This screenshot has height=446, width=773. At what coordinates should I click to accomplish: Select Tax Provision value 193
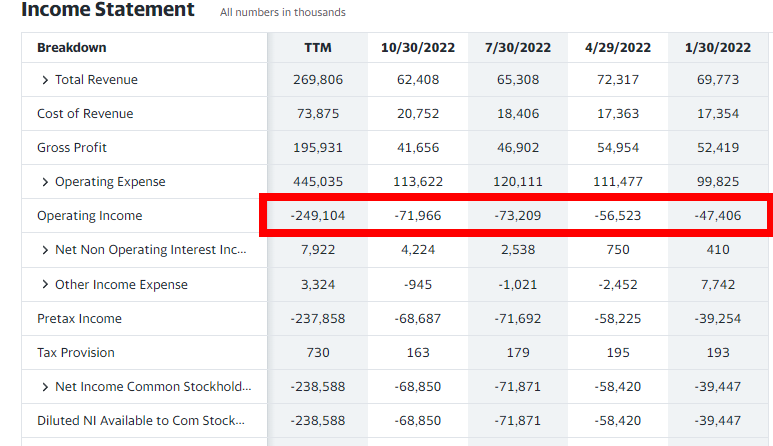(718, 353)
